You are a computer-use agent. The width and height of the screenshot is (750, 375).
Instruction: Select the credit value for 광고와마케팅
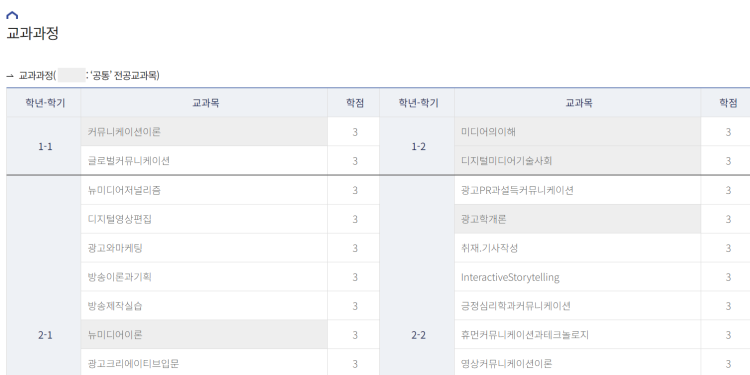[355, 248]
